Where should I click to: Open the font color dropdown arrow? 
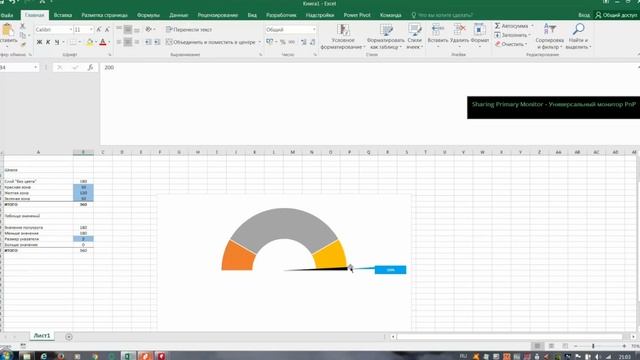tap(109, 42)
